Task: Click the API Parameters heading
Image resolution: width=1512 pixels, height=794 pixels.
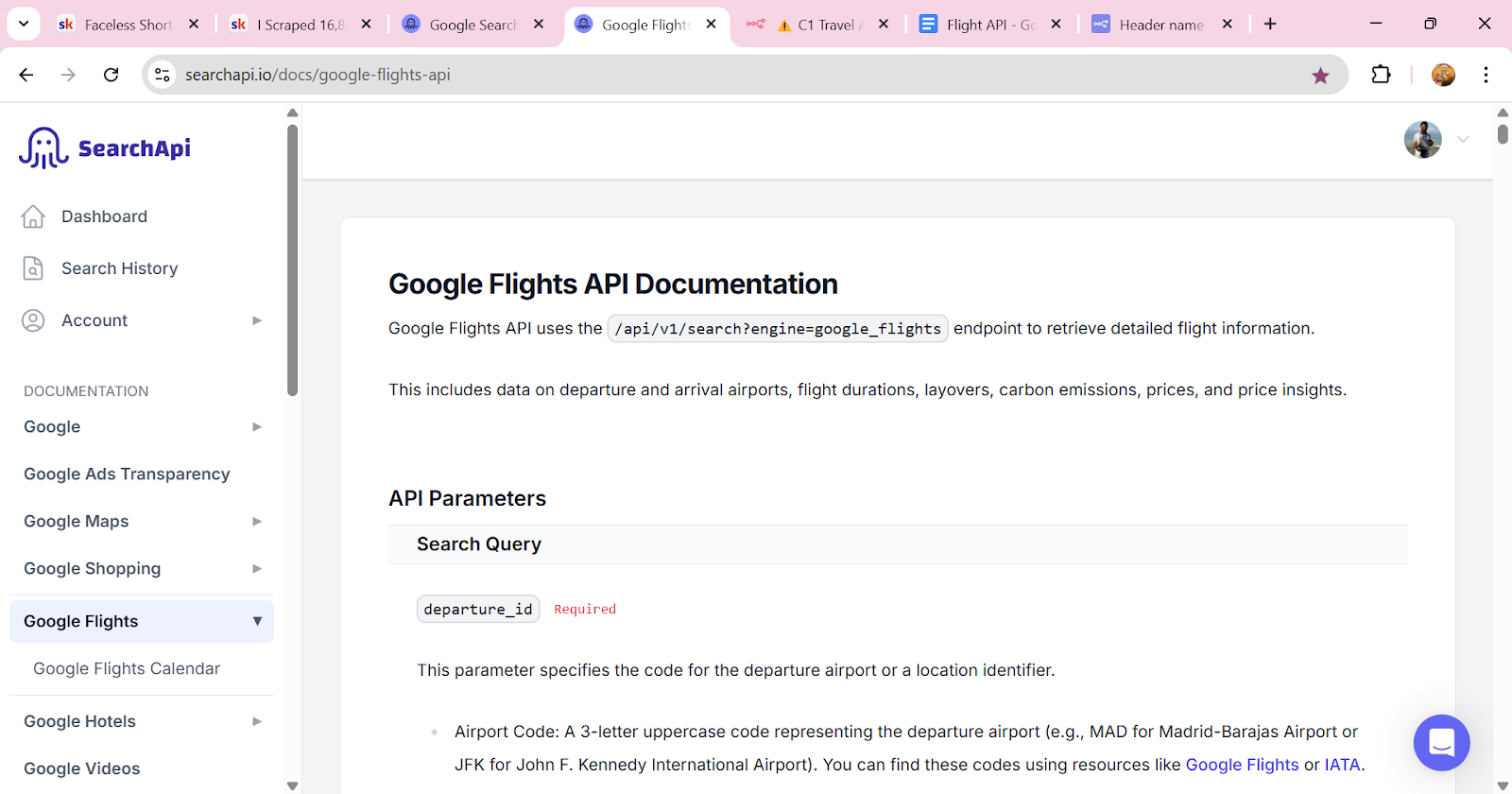Action: click(467, 498)
